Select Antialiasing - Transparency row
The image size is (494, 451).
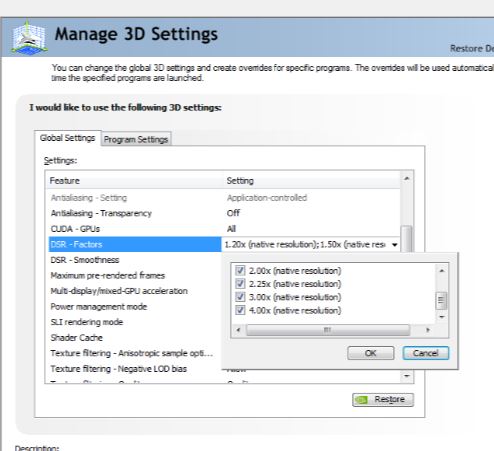coord(224,213)
